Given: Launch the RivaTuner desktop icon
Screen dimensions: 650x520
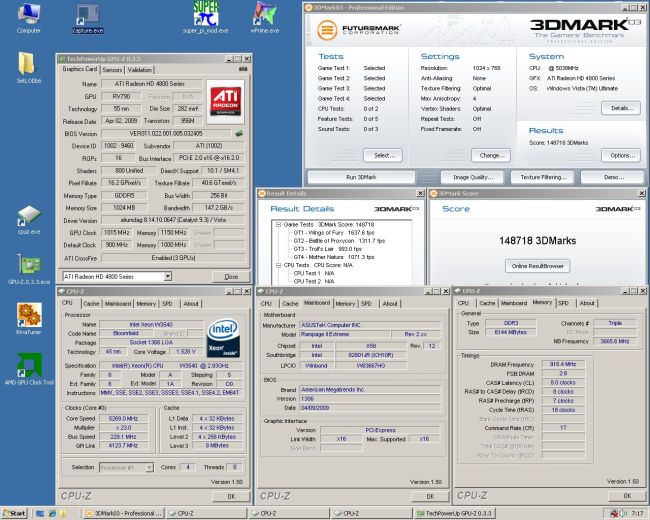Looking at the screenshot, I should pyautogui.click(x=29, y=318).
